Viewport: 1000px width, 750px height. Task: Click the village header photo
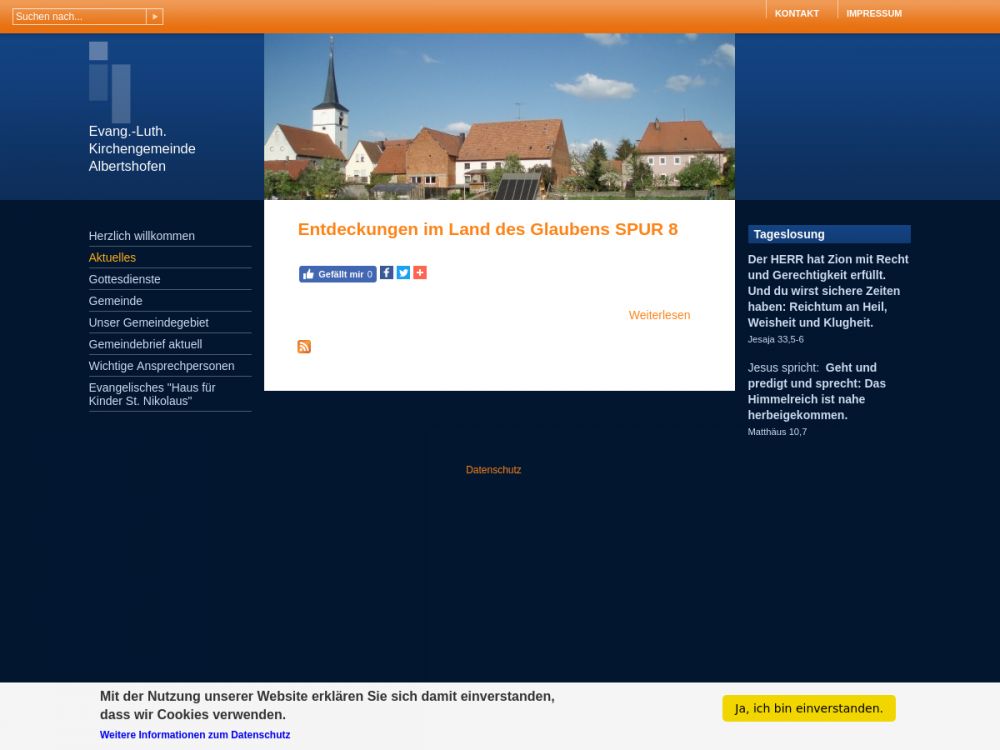click(x=499, y=117)
